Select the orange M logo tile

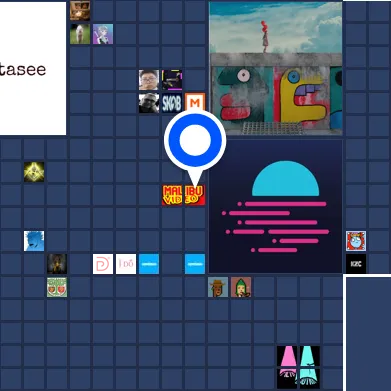pos(195,103)
